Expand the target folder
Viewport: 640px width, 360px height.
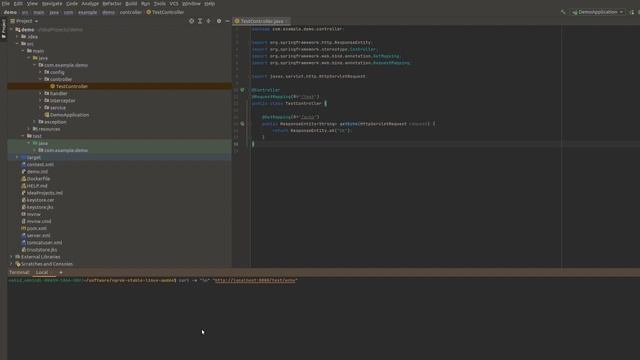pos(18,158)
